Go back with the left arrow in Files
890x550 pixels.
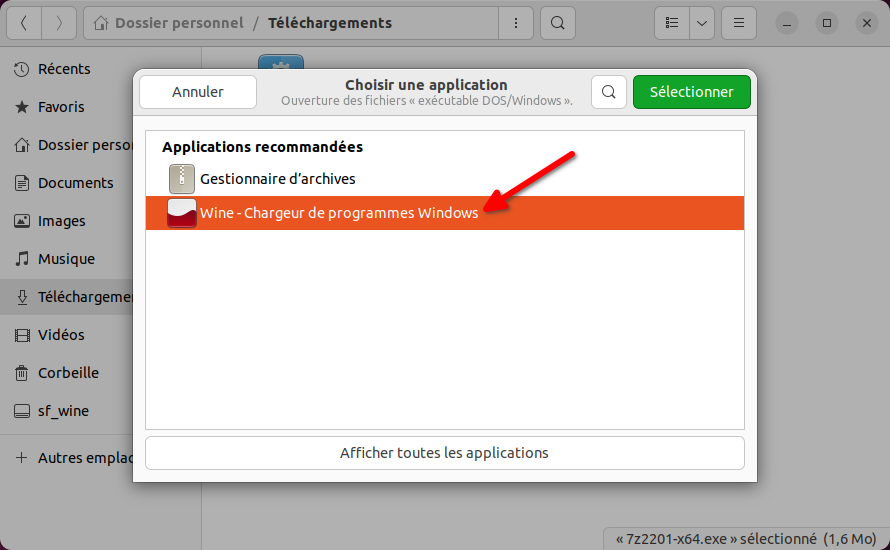coord(24,23)
